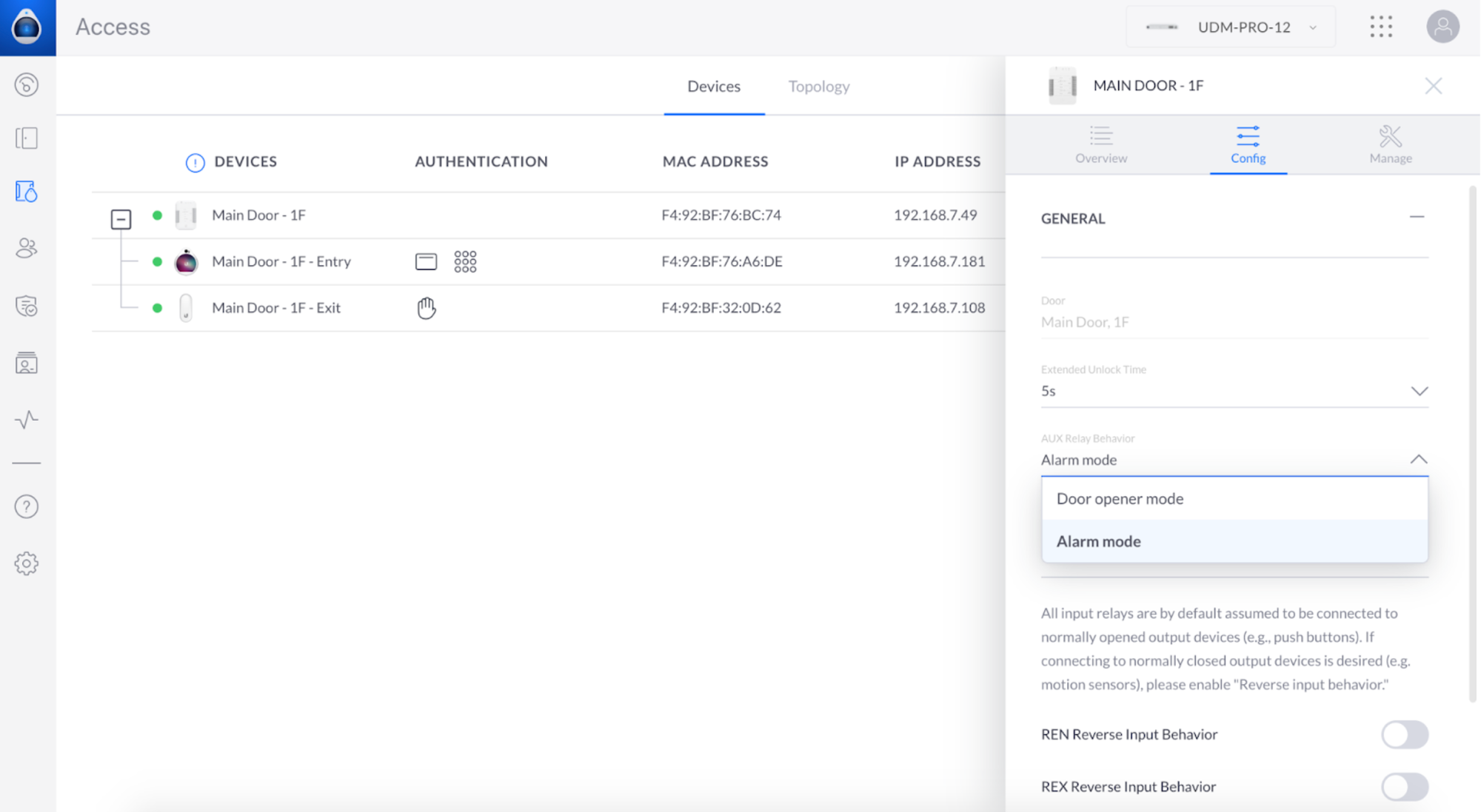Switch to the Topology tab

click(818, 87)
